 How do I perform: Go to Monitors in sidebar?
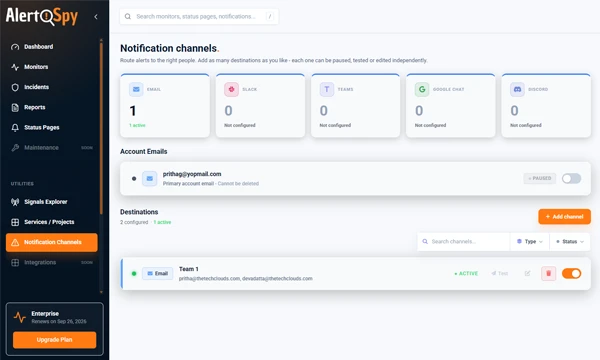(x=52, y=67)
